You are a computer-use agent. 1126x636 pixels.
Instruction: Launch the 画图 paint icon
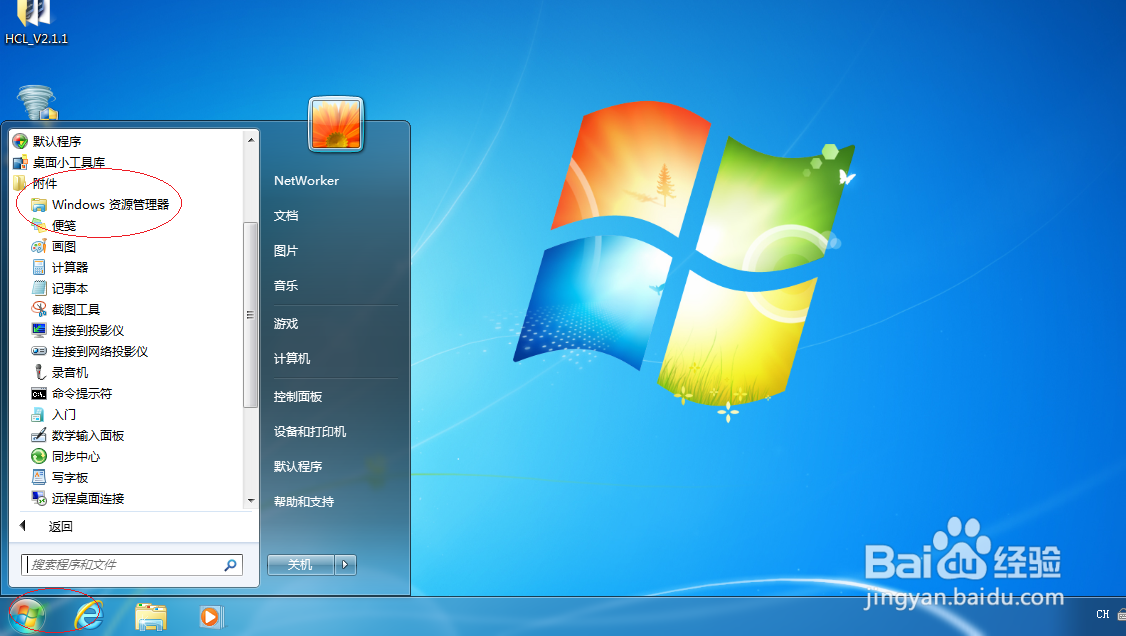[39, 246]
